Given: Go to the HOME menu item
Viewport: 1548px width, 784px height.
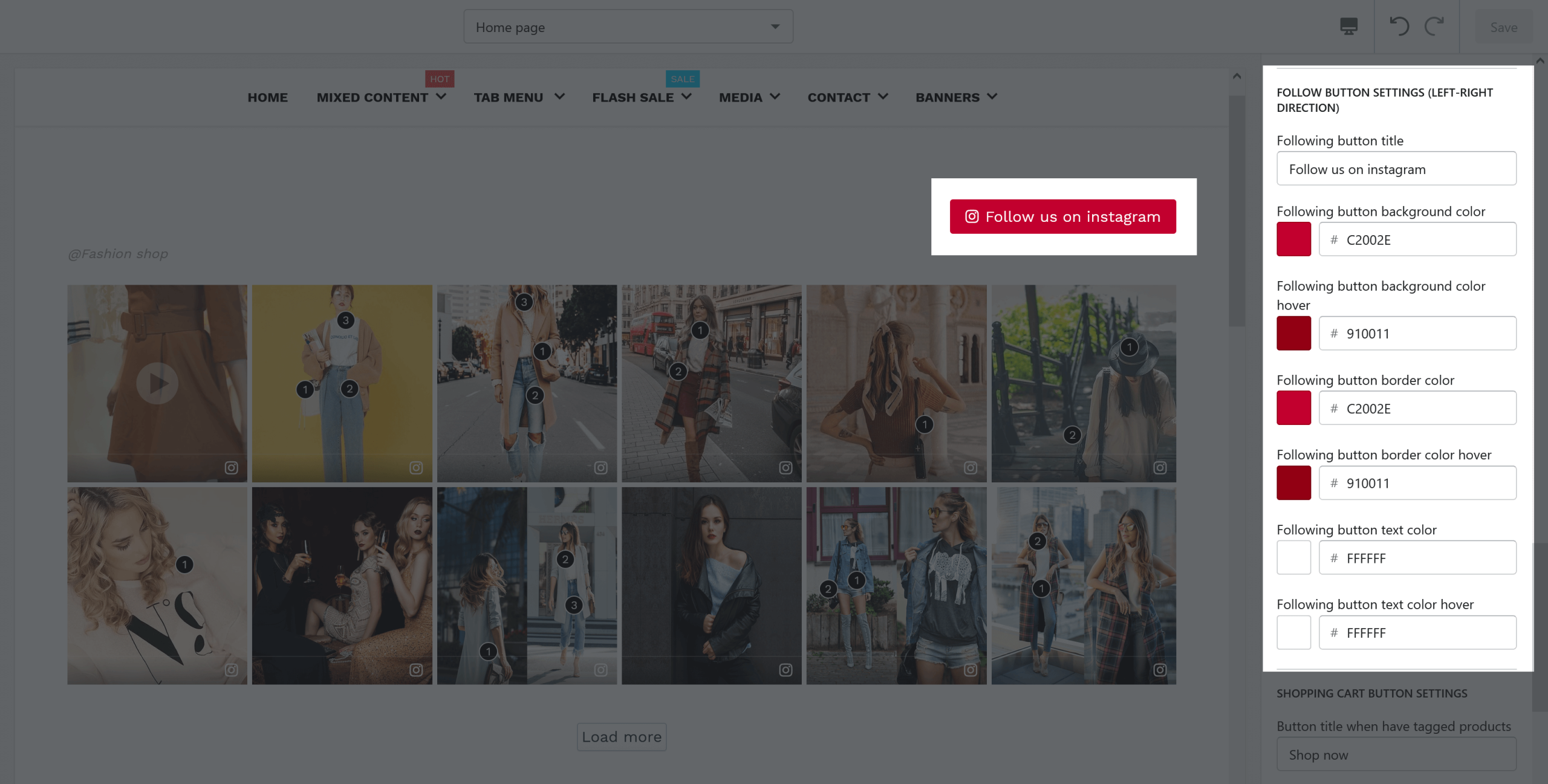Looking at the screenshot, I should click(x=267, y=97).
